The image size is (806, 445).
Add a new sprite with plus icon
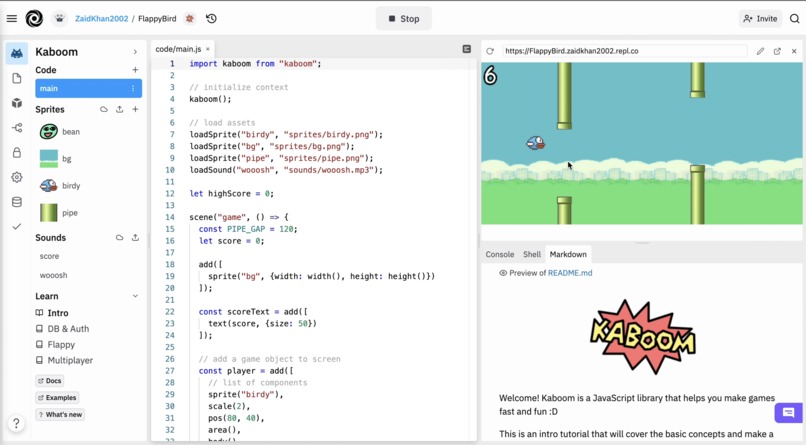(135, 109)
